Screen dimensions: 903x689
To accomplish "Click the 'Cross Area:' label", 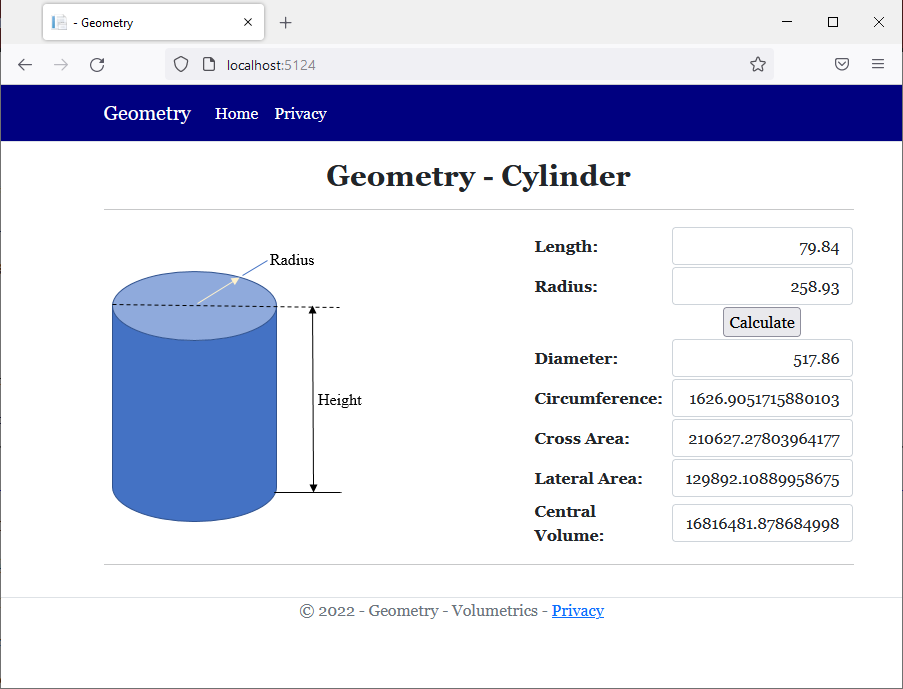I will coord(582,438).
